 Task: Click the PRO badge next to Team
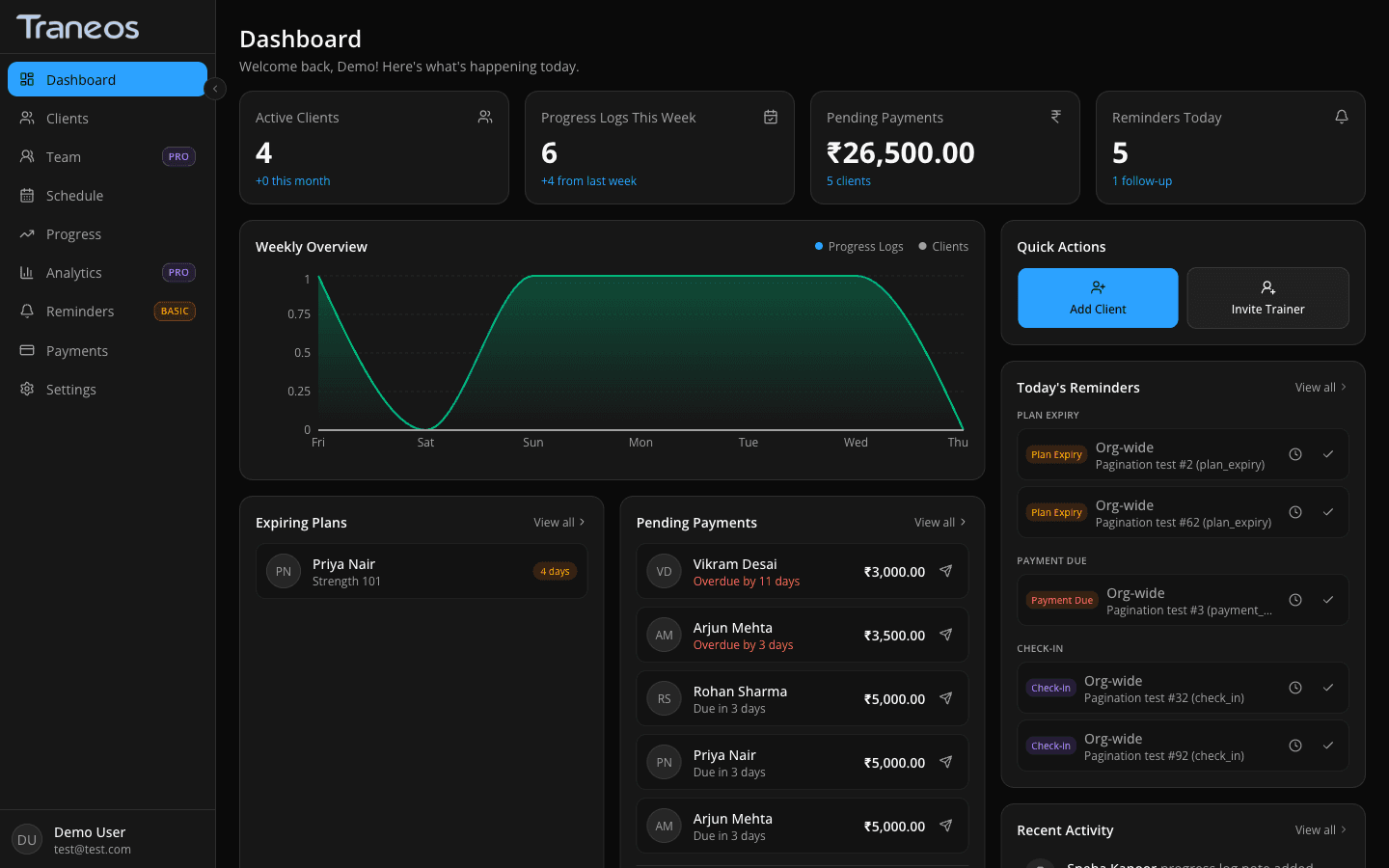click(178, 156)
